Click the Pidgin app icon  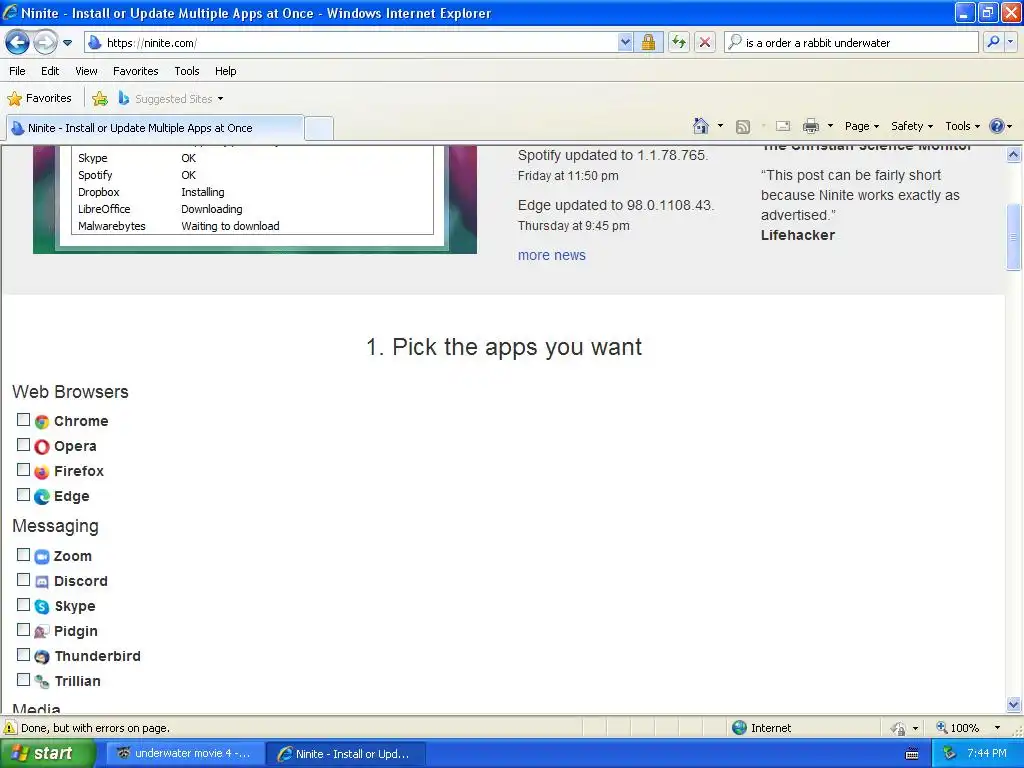[x=42, y=632]
